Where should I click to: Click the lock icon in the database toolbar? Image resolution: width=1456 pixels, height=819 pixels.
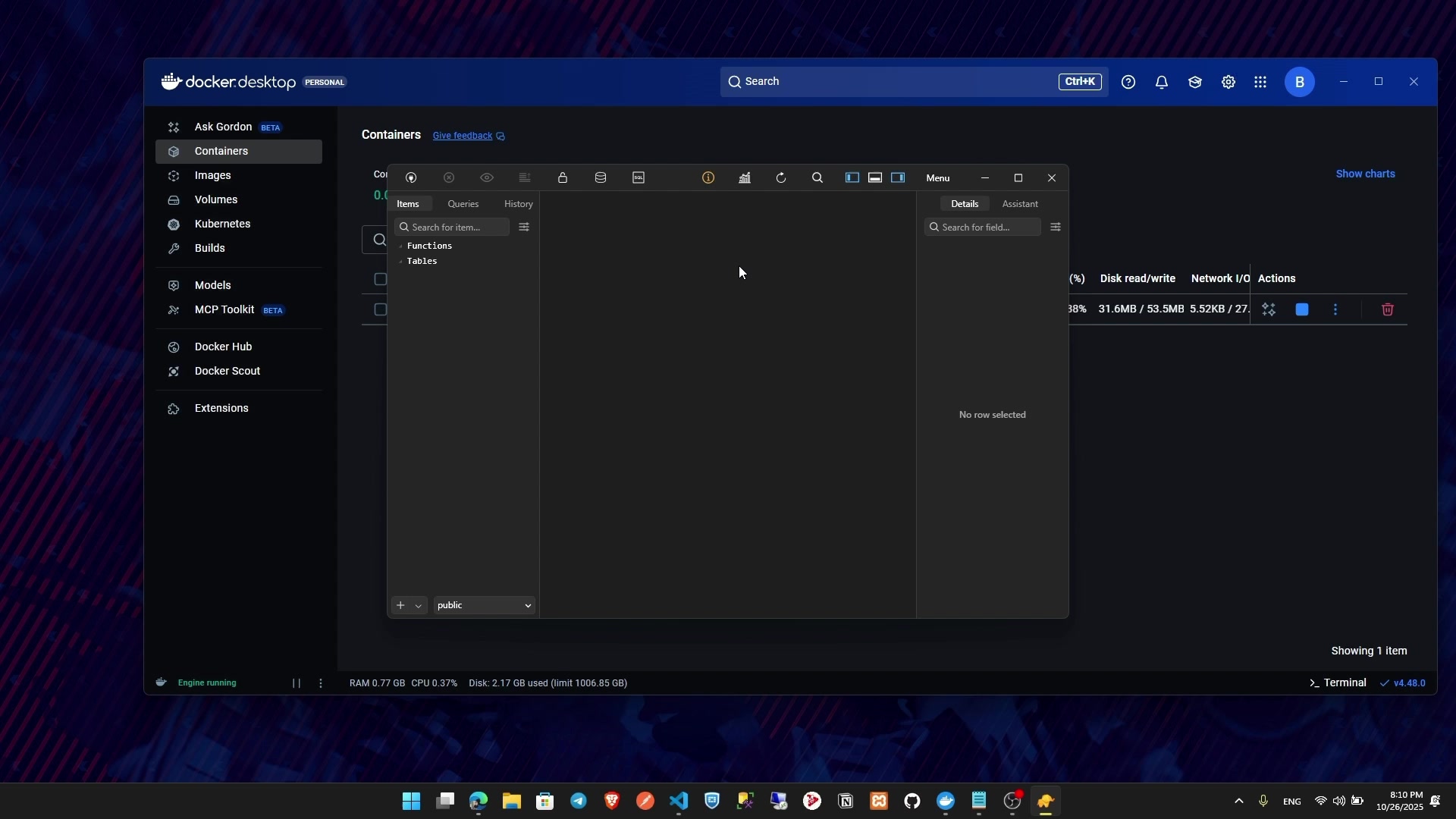tap(563, 177)
